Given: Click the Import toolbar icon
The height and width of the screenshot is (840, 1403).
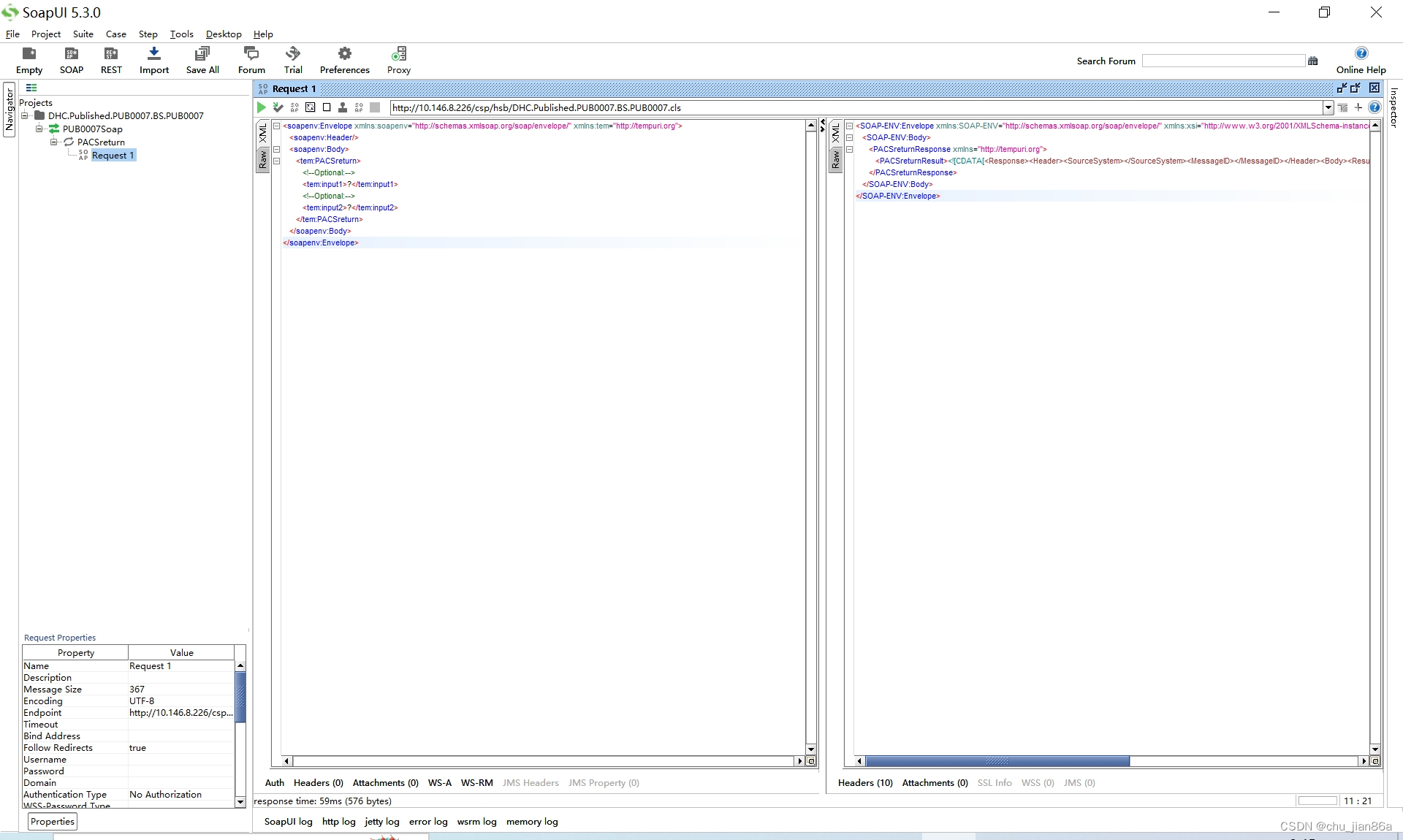Looking at the screenshot, I should [154, 59].
